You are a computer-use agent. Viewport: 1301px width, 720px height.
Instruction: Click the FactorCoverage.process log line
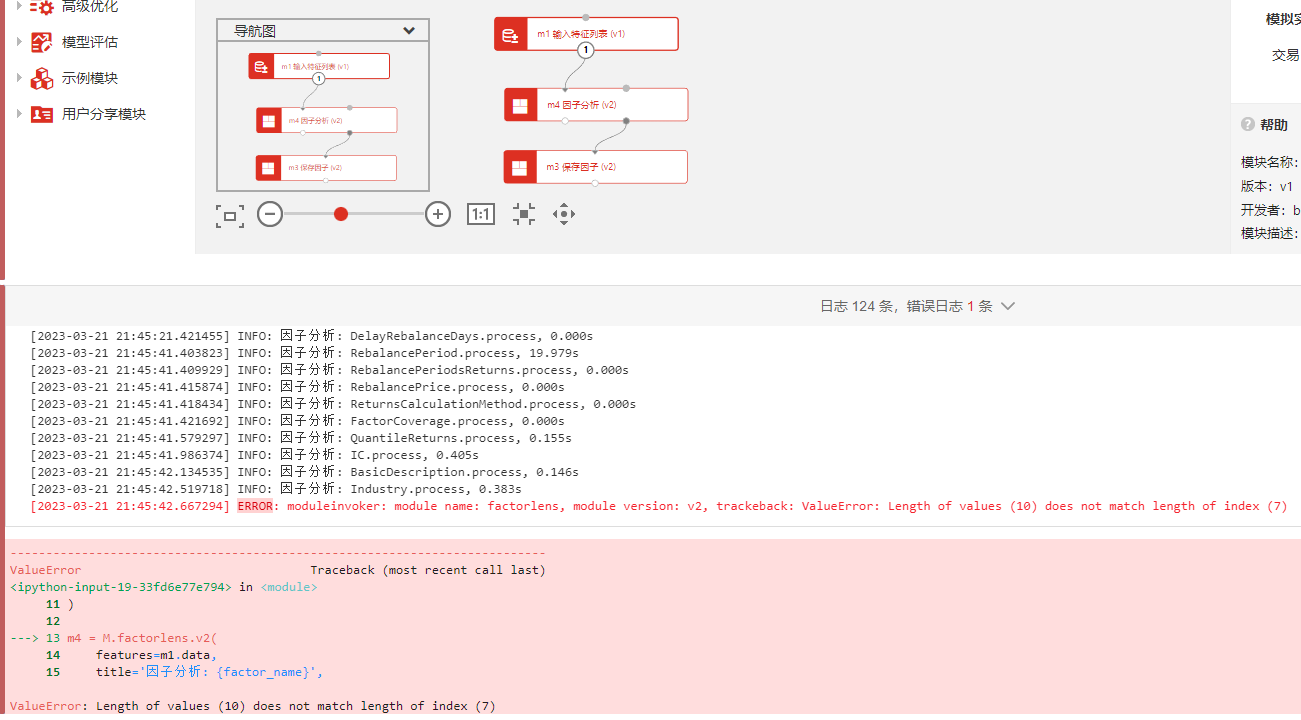298,421
